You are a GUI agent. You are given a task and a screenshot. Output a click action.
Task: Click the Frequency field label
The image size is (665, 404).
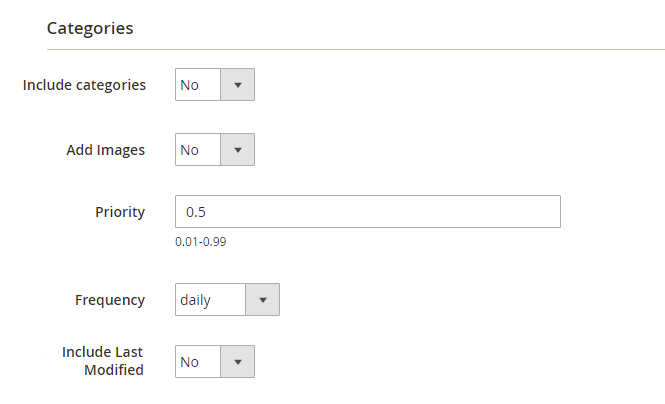pos(110,300)
